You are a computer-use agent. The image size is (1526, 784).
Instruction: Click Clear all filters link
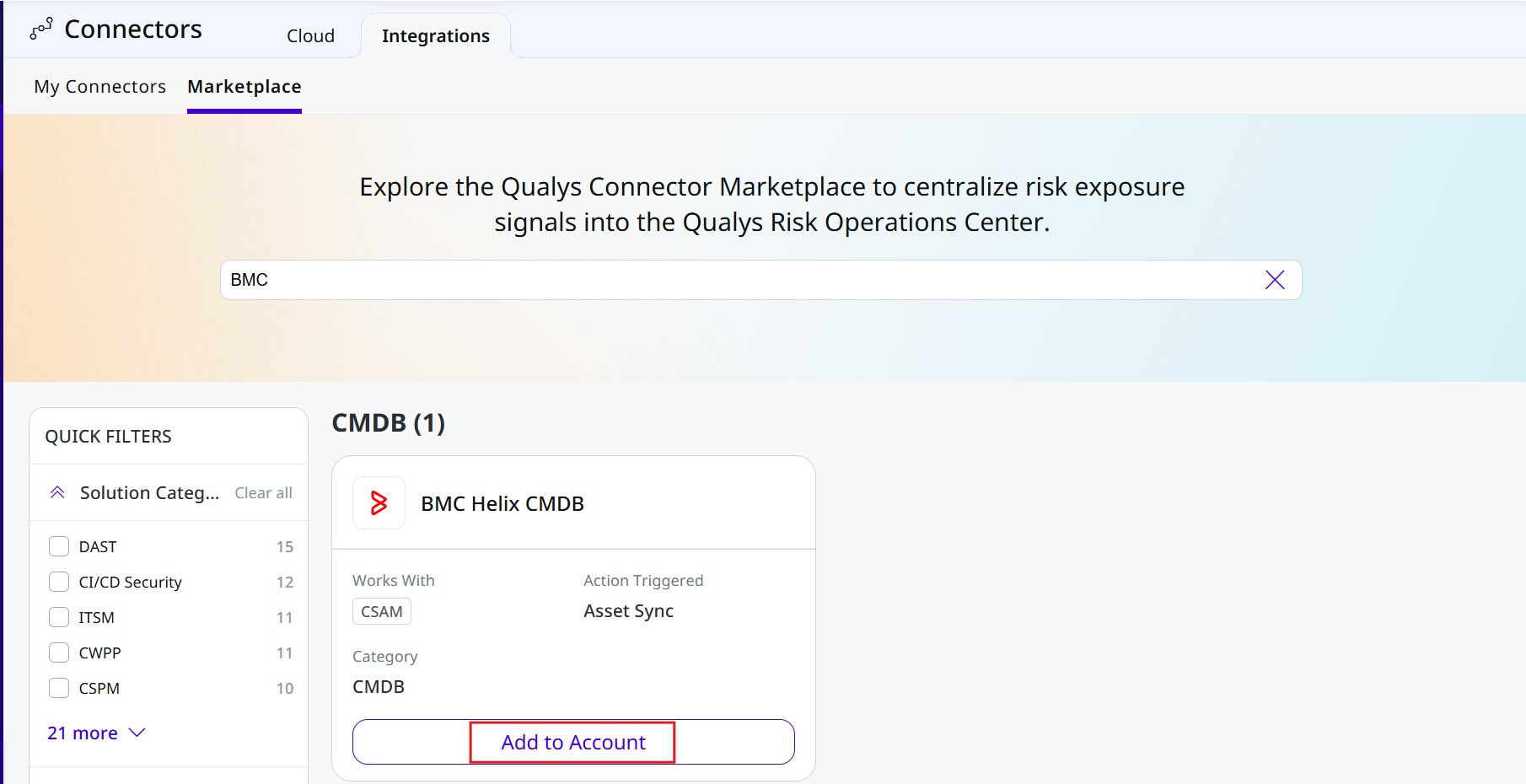[x=263, y=493]
